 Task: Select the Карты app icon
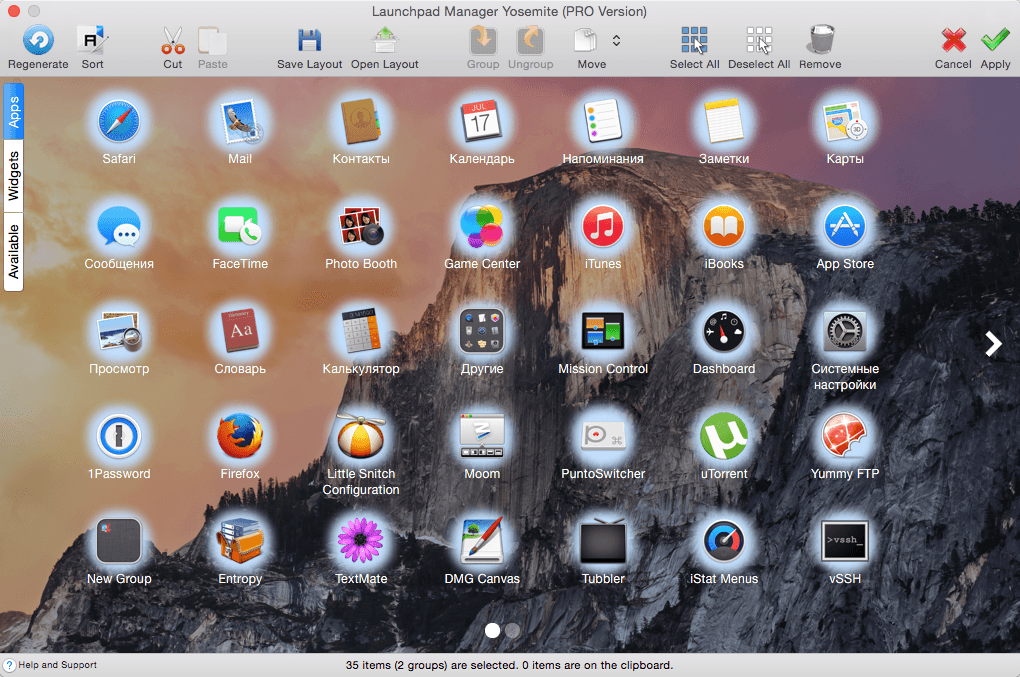844,122
